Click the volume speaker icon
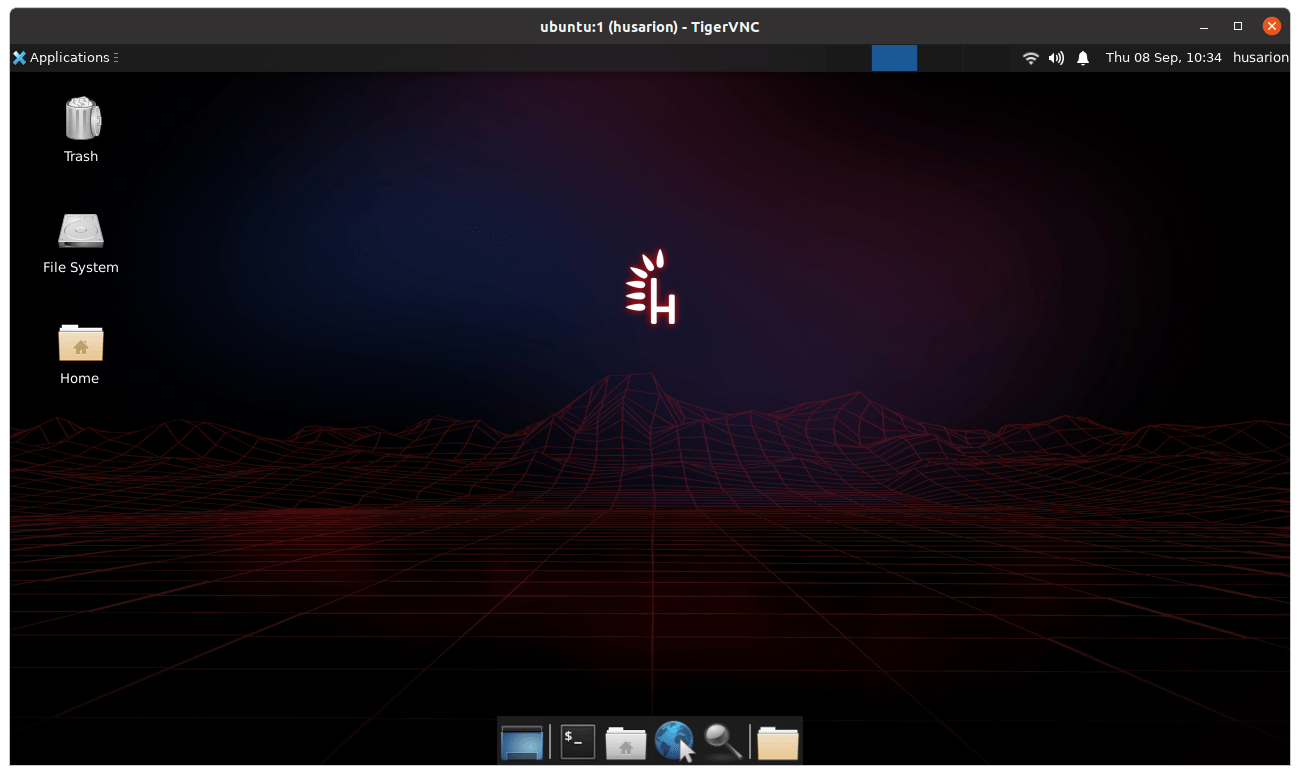 (1056, 58)
